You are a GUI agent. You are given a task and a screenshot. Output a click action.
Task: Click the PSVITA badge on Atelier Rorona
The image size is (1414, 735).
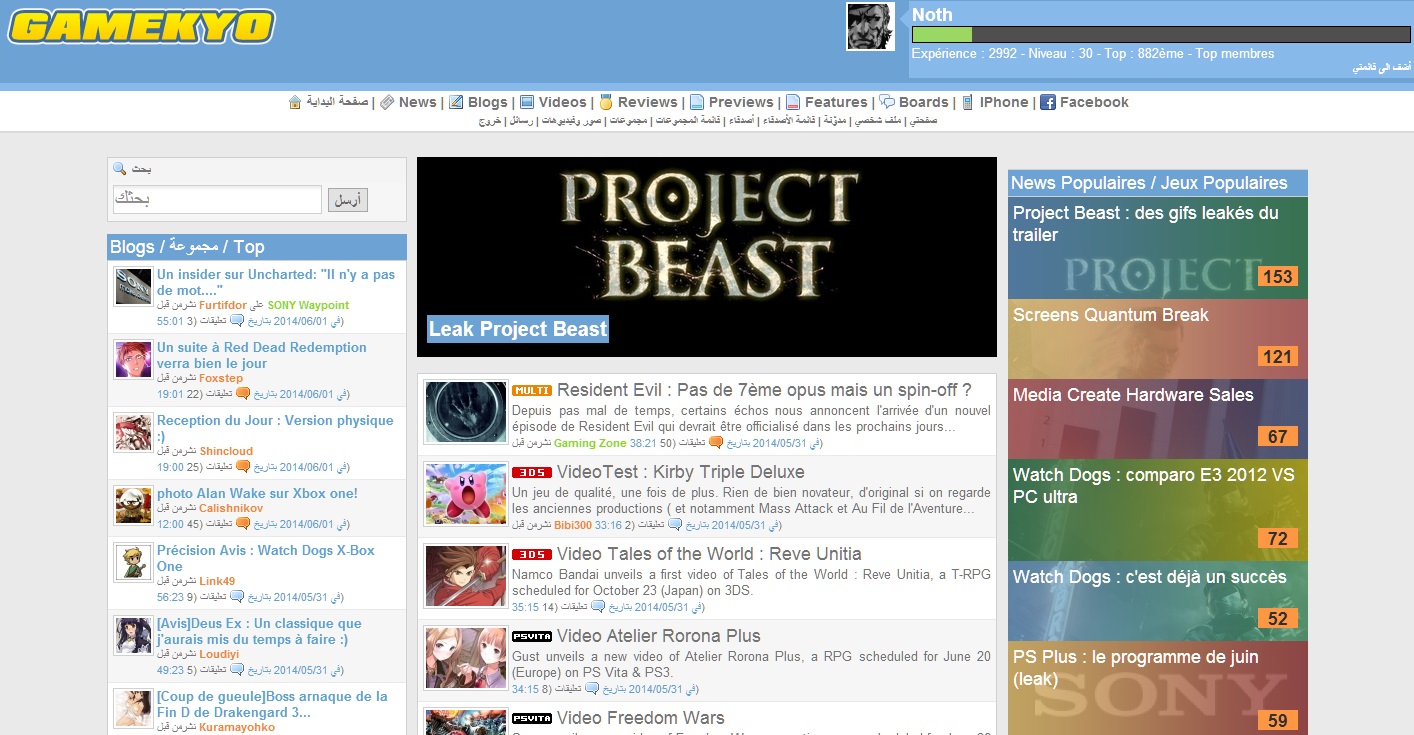click(x=532, y=636)
